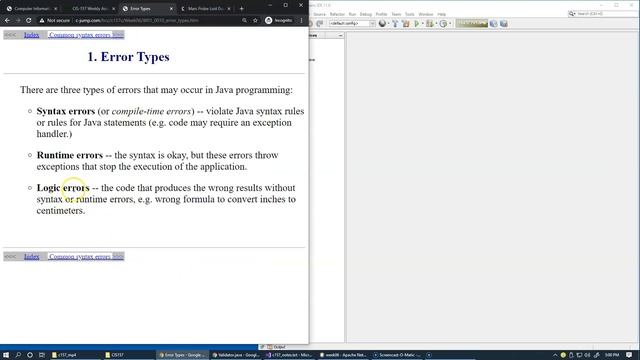Click the 'Runtime errors' bold text
640x360 pixels.
(x=70, y=155)
